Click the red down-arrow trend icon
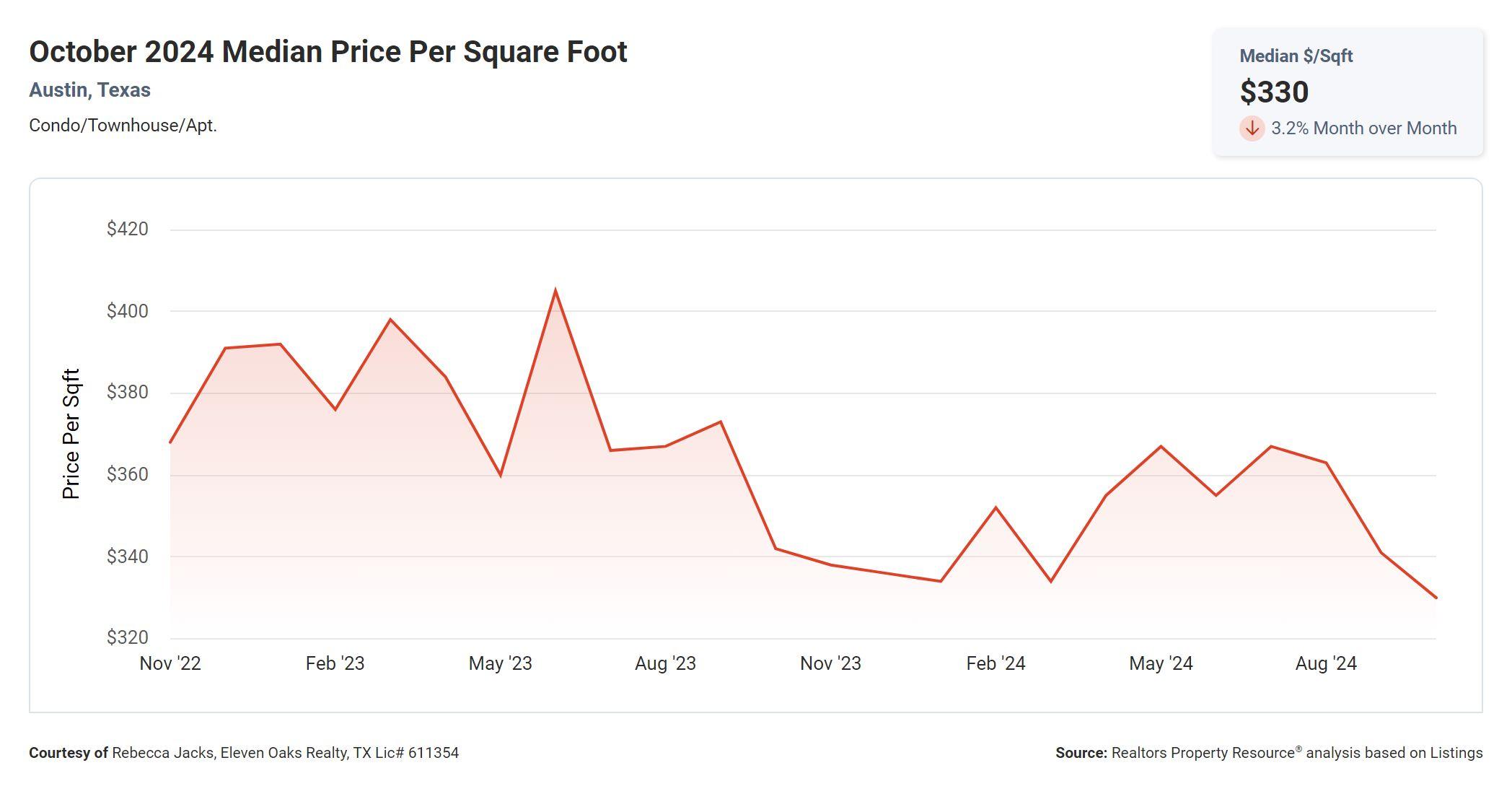 tap(1252, 128)
